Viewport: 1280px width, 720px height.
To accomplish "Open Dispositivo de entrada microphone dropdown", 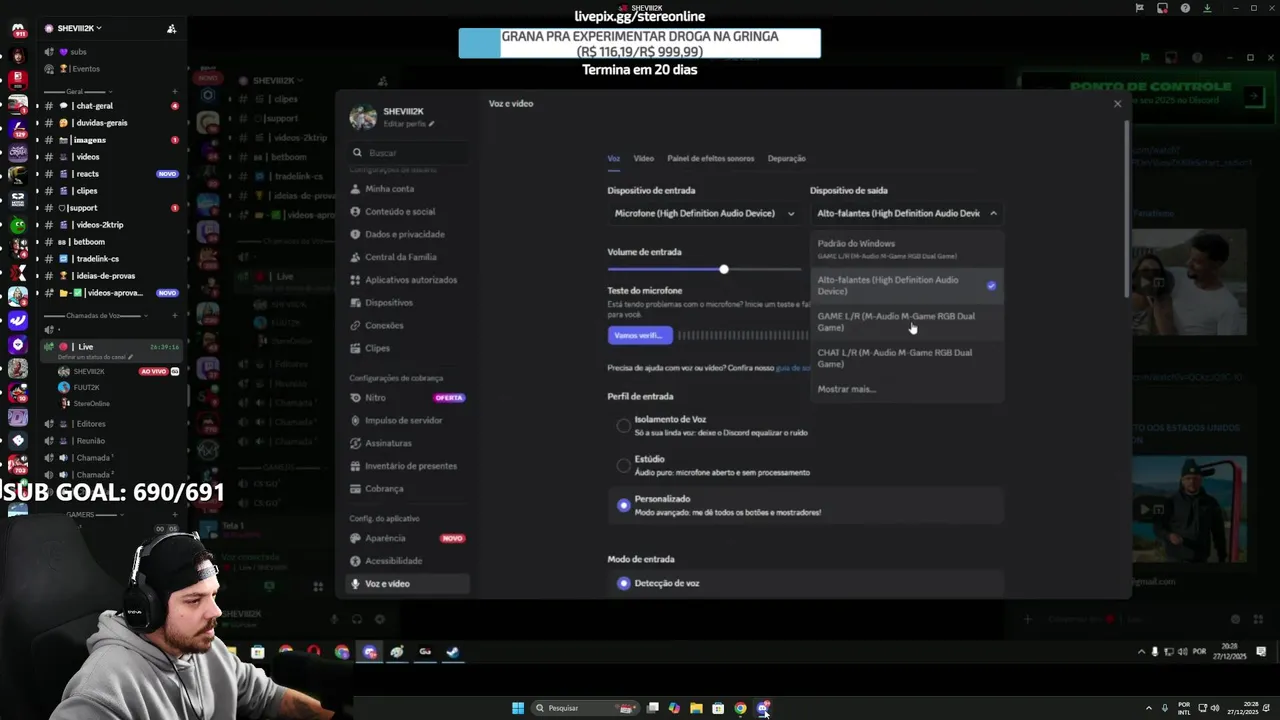I will [704, 213].
